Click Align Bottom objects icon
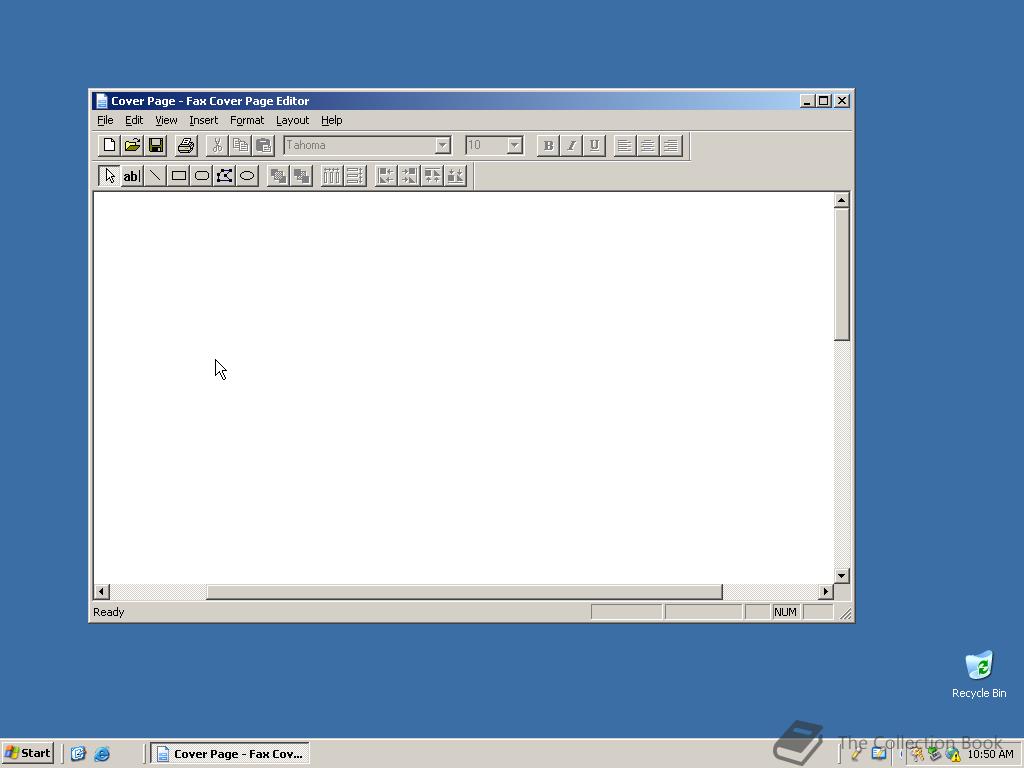The image size is (1024, 768). pyautogui.click(x=456, y=176)
